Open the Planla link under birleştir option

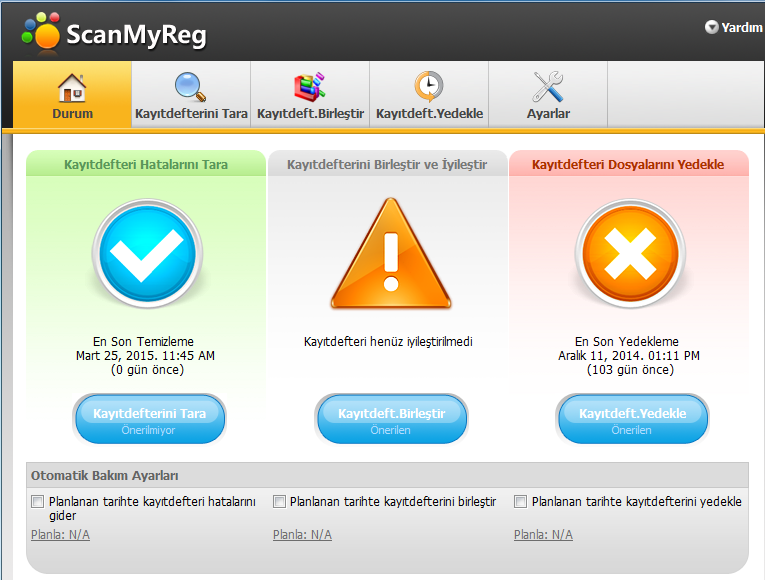(302, 535)
